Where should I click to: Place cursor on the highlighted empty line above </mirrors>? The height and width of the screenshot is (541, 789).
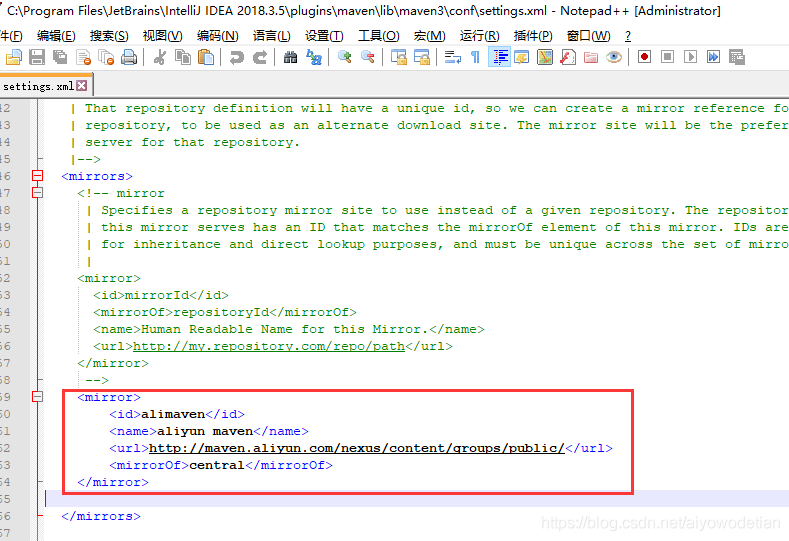pos(417,499)
